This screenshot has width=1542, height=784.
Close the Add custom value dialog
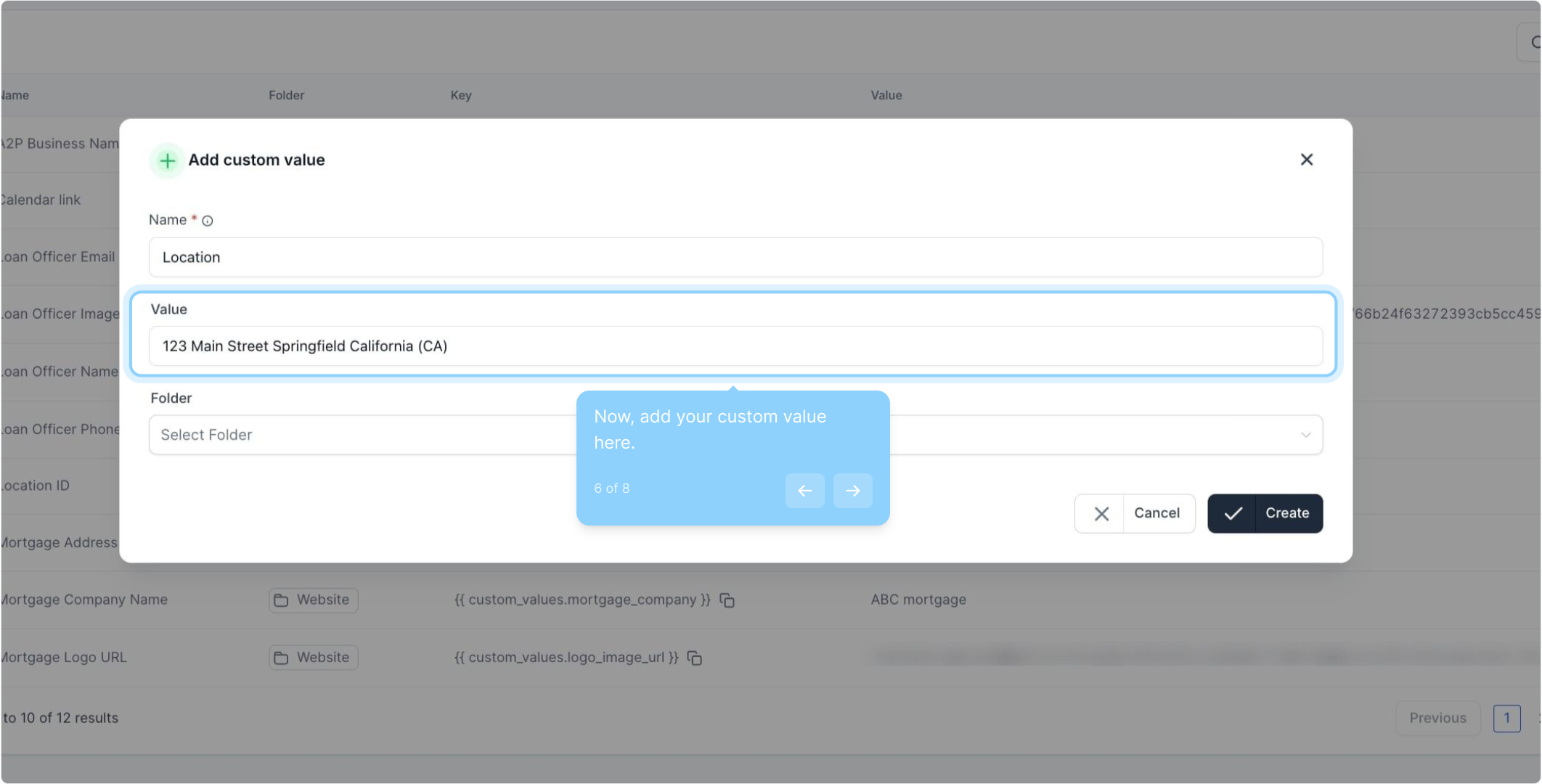click(x=1306, y=160)
